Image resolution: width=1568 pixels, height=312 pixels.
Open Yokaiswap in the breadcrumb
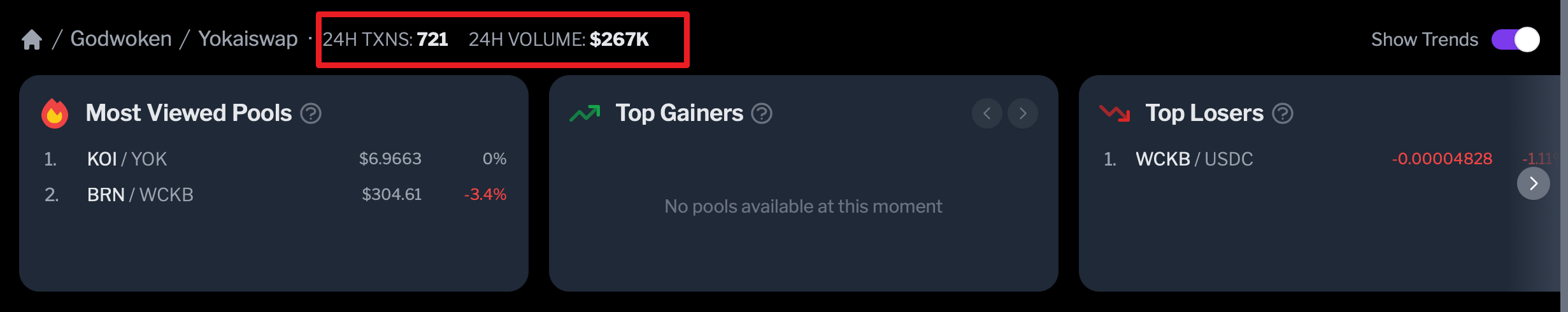click(x=248, y=39)
